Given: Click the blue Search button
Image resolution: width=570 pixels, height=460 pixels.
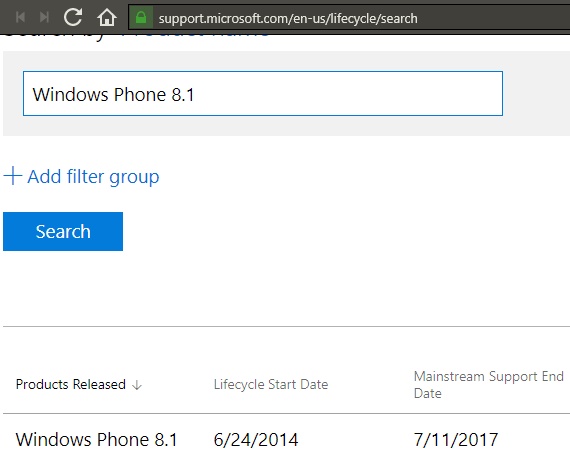Looking at the screenshot, I should point(63,232).
